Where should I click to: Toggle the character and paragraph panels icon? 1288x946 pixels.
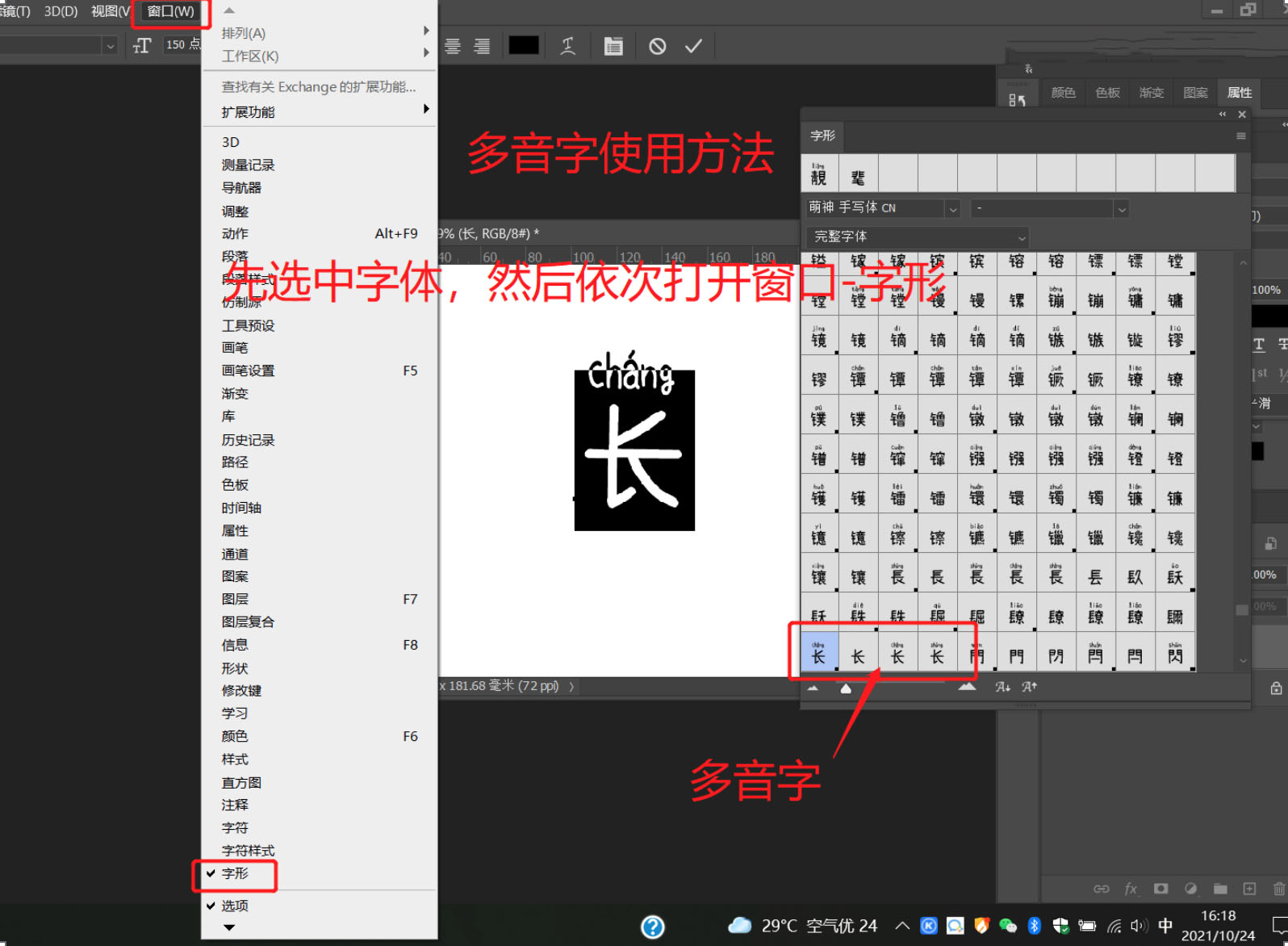pyautogui.click(x=613, y=46)
